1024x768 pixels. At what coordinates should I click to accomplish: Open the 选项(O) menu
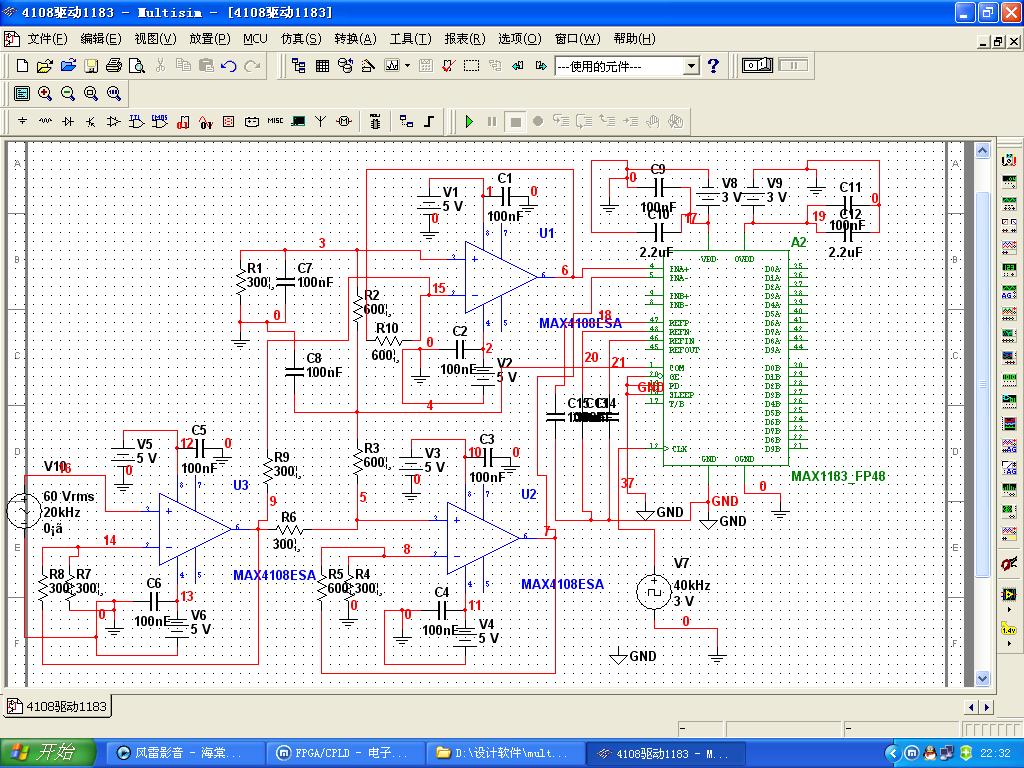coord(520,39)
